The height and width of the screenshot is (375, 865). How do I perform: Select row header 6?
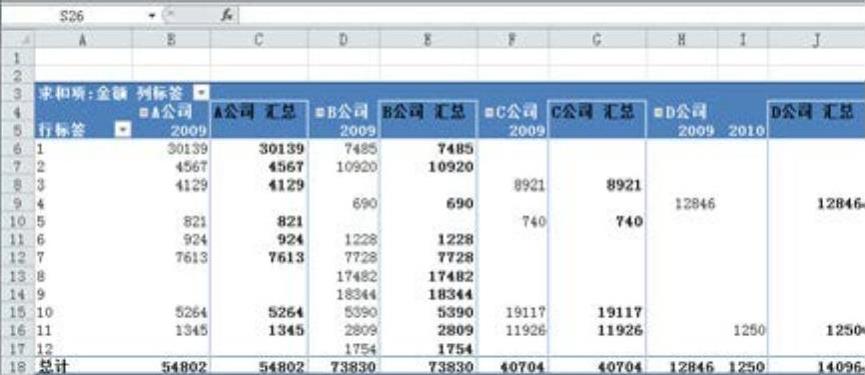point(18,148)
